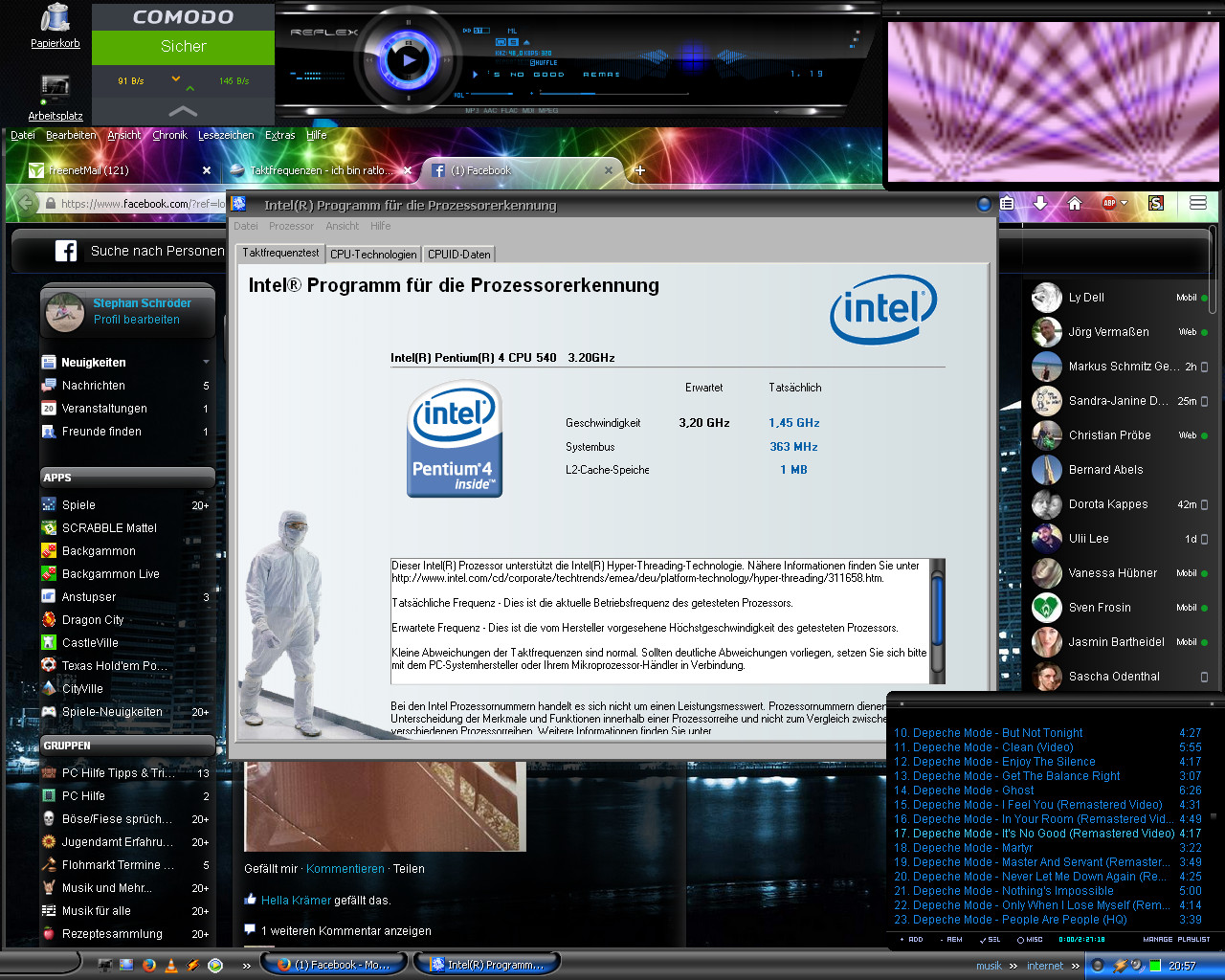This screenshot has height=980, width=1225.
Task: Open the Papierkorb desktop icon
Action: (x=56, y=25)
